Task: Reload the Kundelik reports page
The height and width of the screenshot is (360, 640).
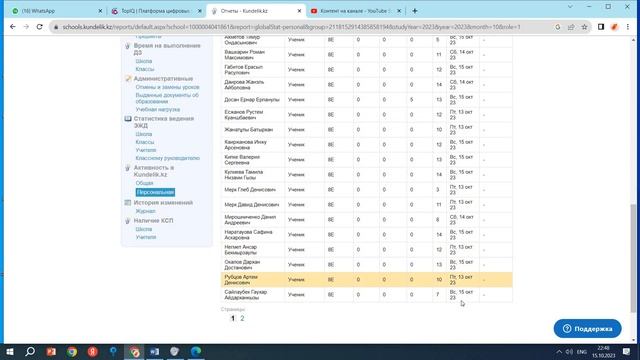Action: [40, 27]
